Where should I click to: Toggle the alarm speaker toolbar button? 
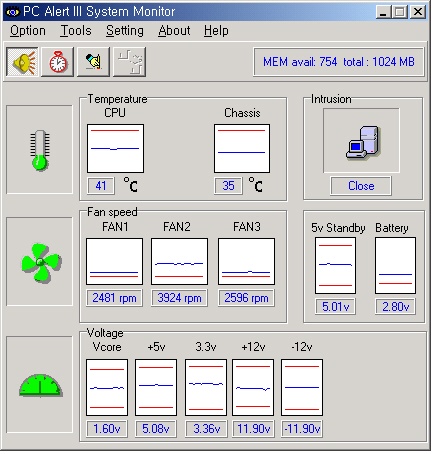click(22, 62)
